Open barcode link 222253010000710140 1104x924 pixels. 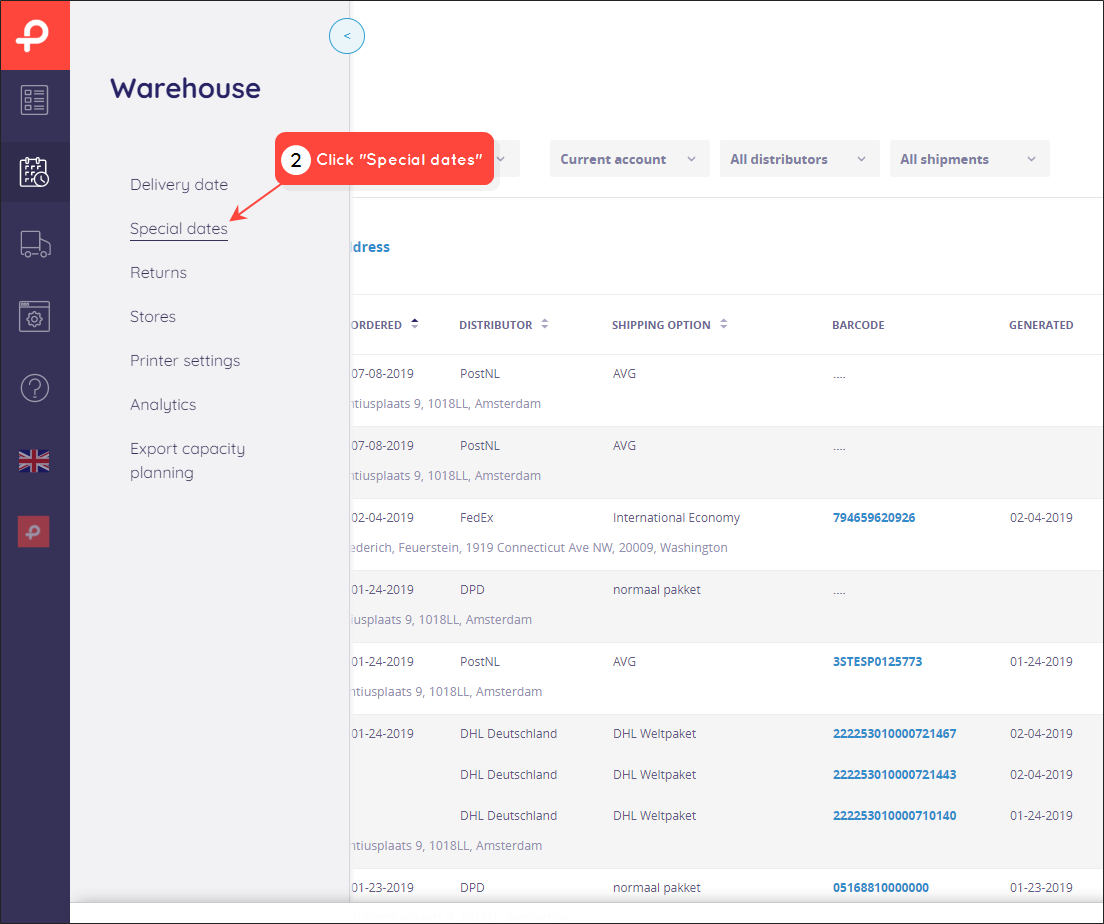[x=894, y=816]
